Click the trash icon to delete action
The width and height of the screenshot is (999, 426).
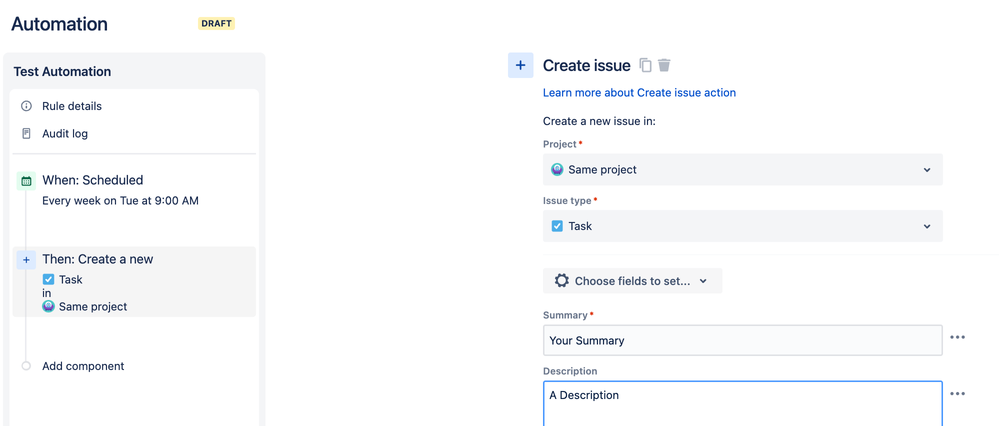click(664, 65)
